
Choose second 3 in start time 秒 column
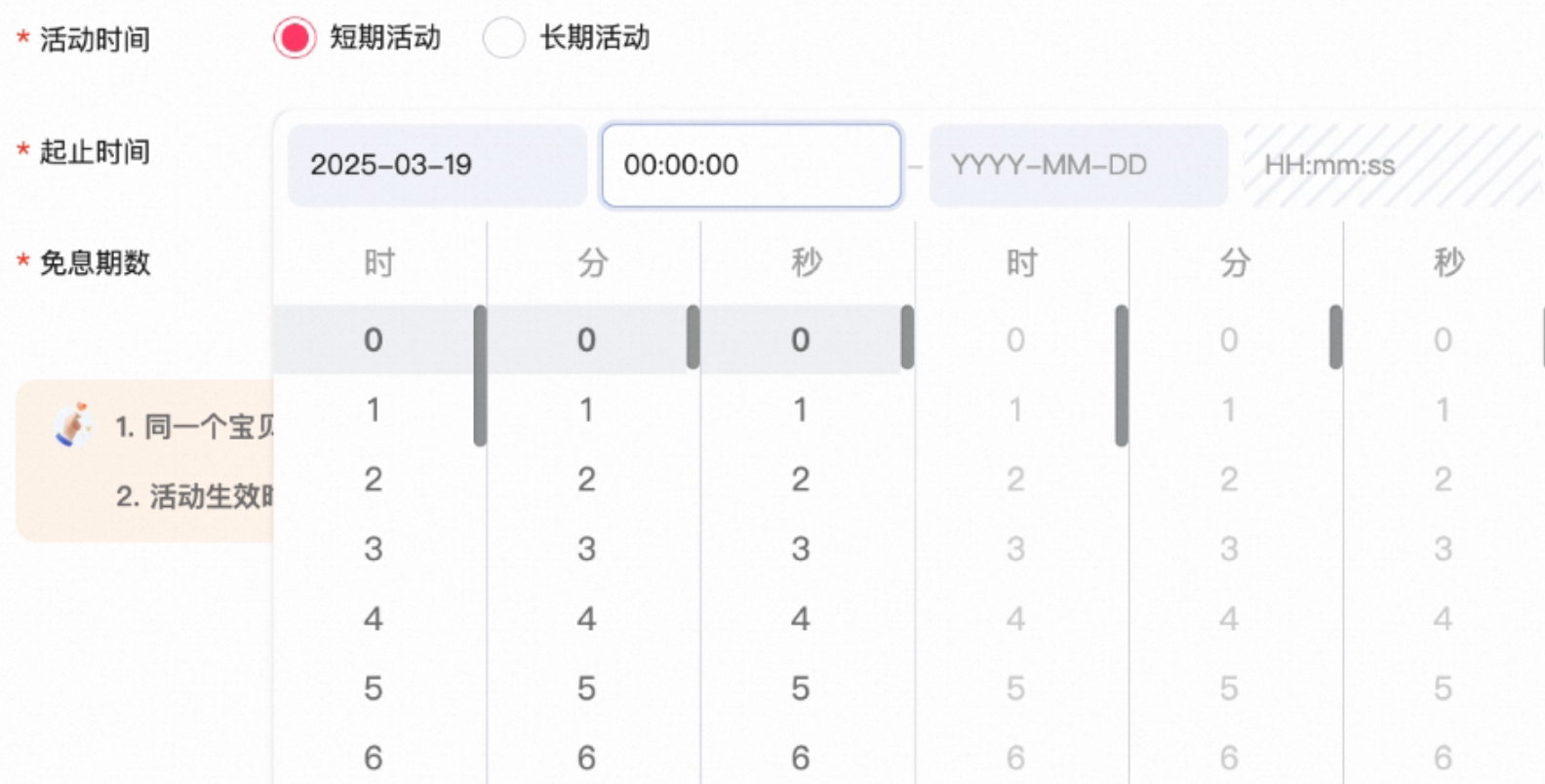click(x=801, y=549)
